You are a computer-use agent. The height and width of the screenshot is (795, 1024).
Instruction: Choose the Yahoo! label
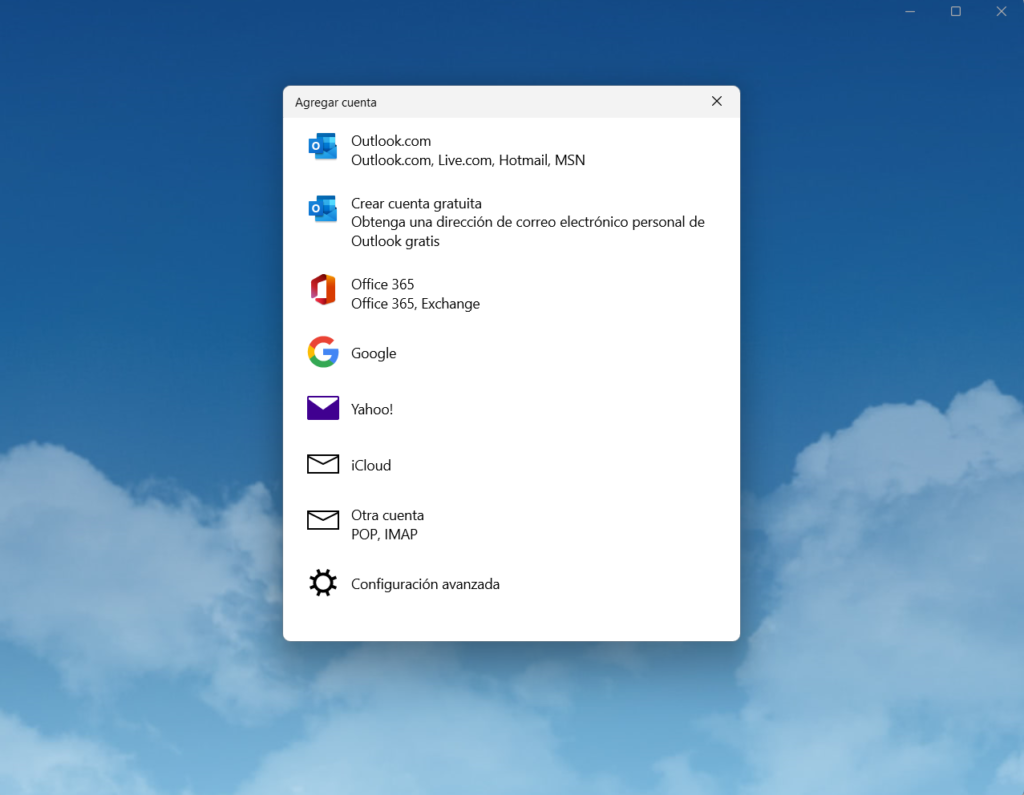tap(372, 410)
